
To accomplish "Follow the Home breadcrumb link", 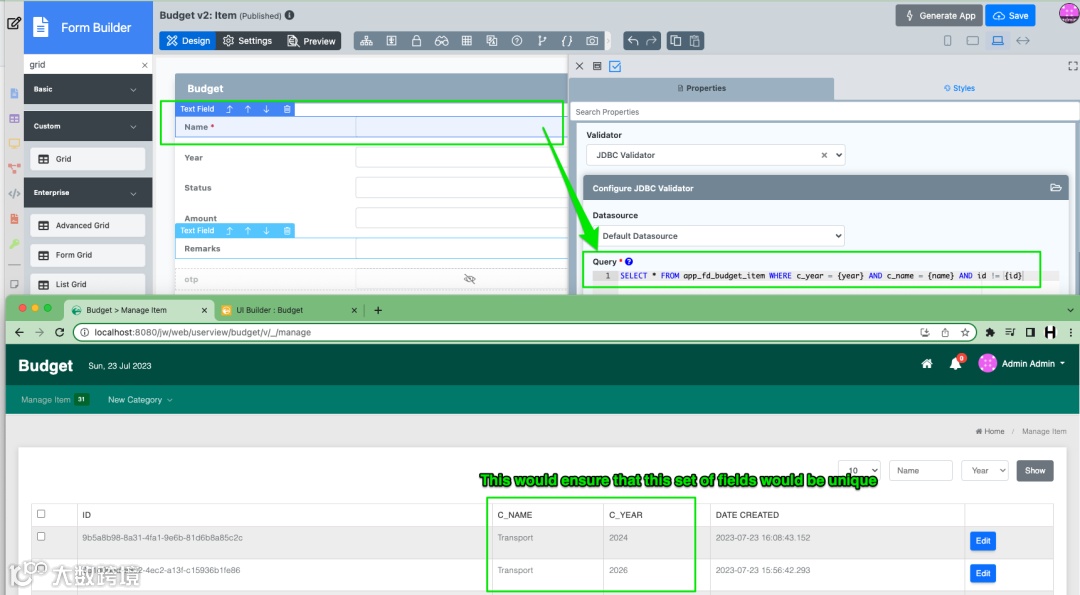I will point(990,431).
